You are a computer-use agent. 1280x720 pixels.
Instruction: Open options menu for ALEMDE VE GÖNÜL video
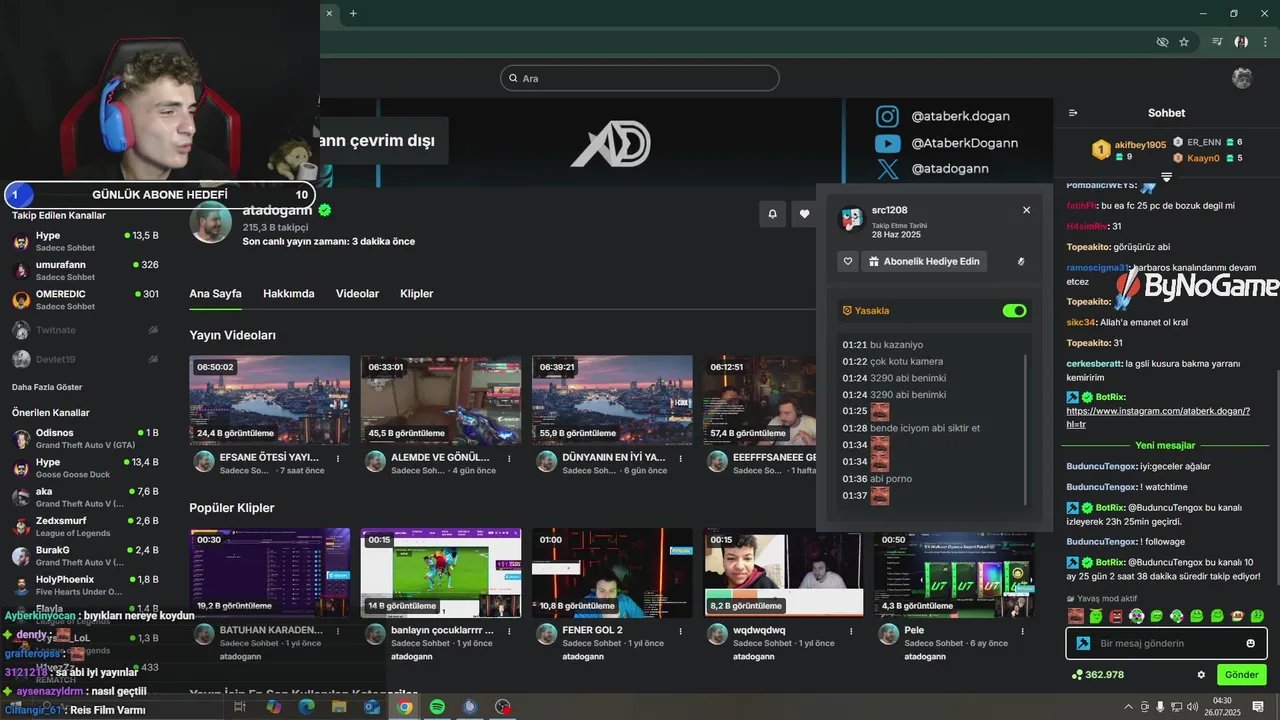point(509,458)
